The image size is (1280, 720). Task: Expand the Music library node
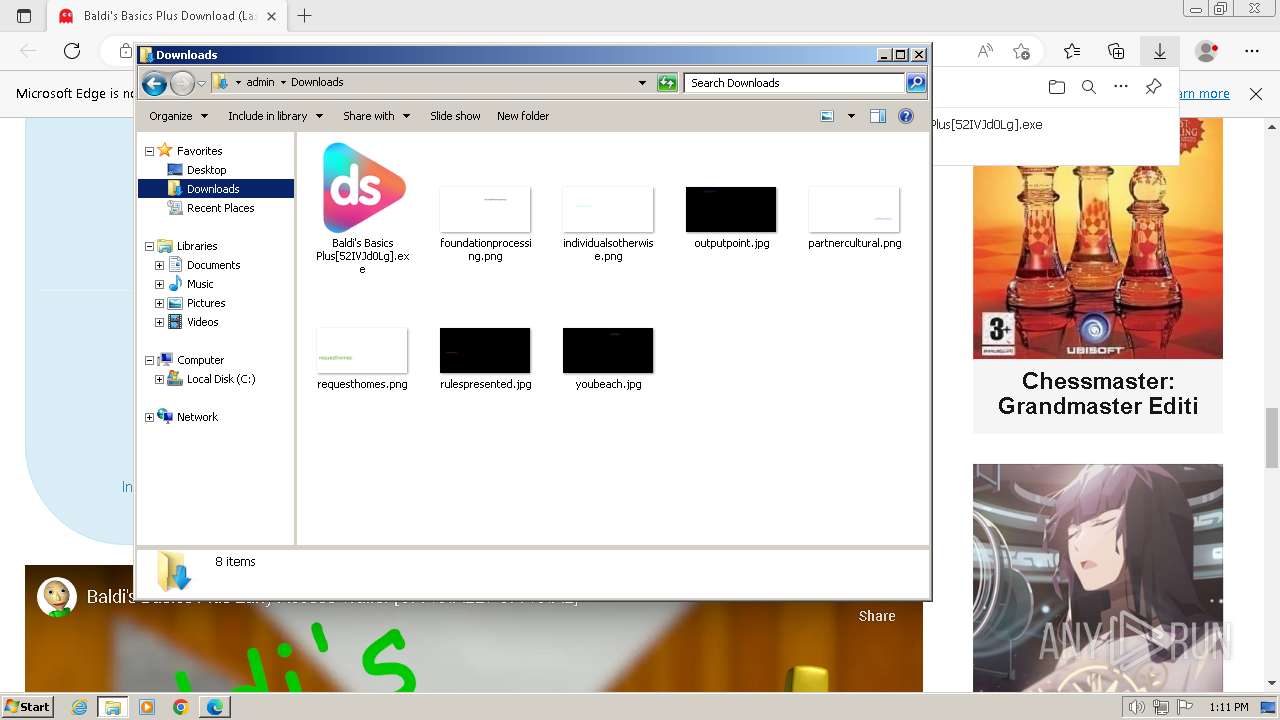159,284
